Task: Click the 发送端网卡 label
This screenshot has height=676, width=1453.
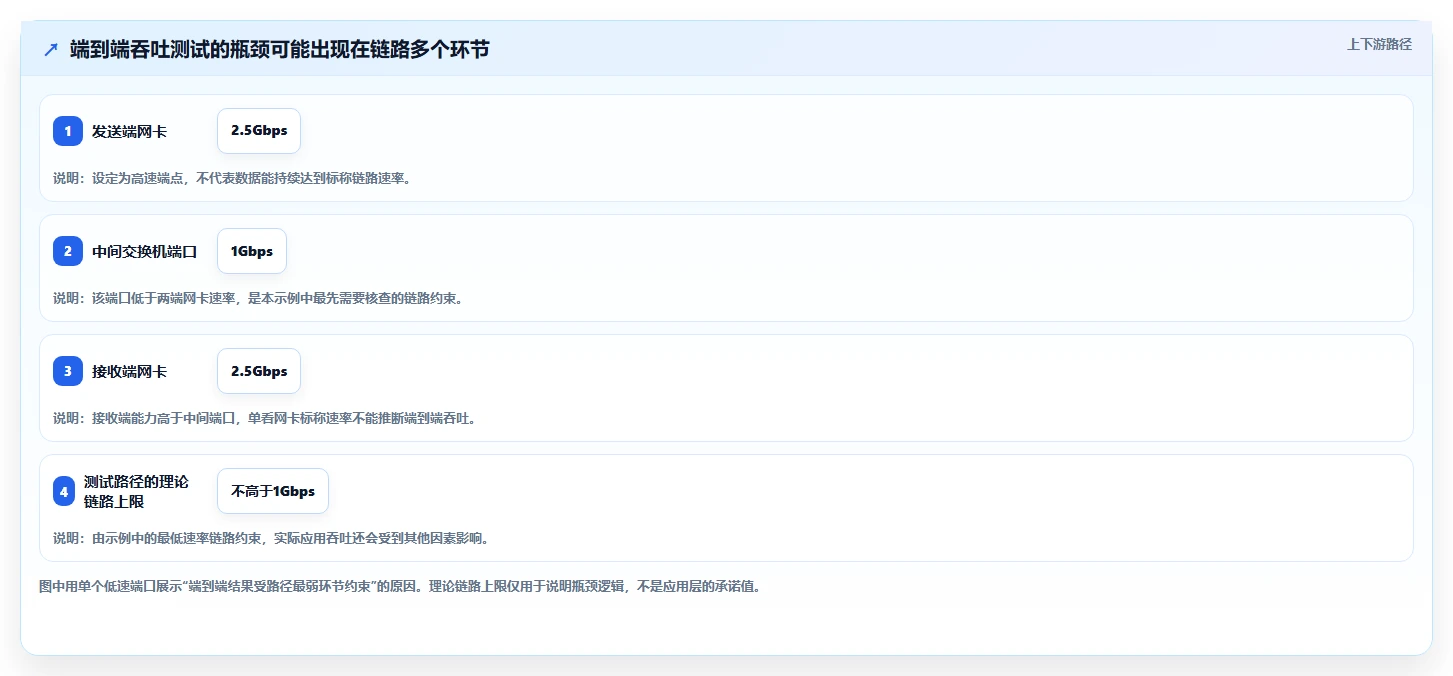Action: pos(129,131)
